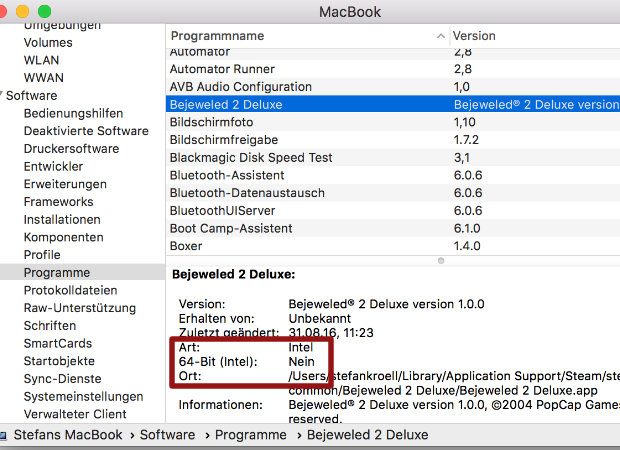
Task: Click version 1.4.0 of Boxer
Action: pyautogui.click(x=467, y=246)
